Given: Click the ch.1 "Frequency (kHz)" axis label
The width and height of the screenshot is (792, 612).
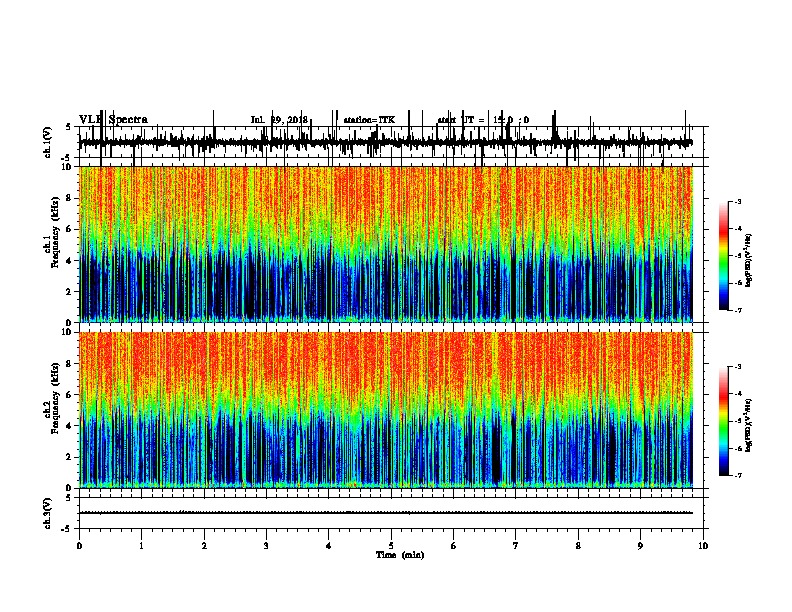Looking at the screenshot, I should 55,233.
